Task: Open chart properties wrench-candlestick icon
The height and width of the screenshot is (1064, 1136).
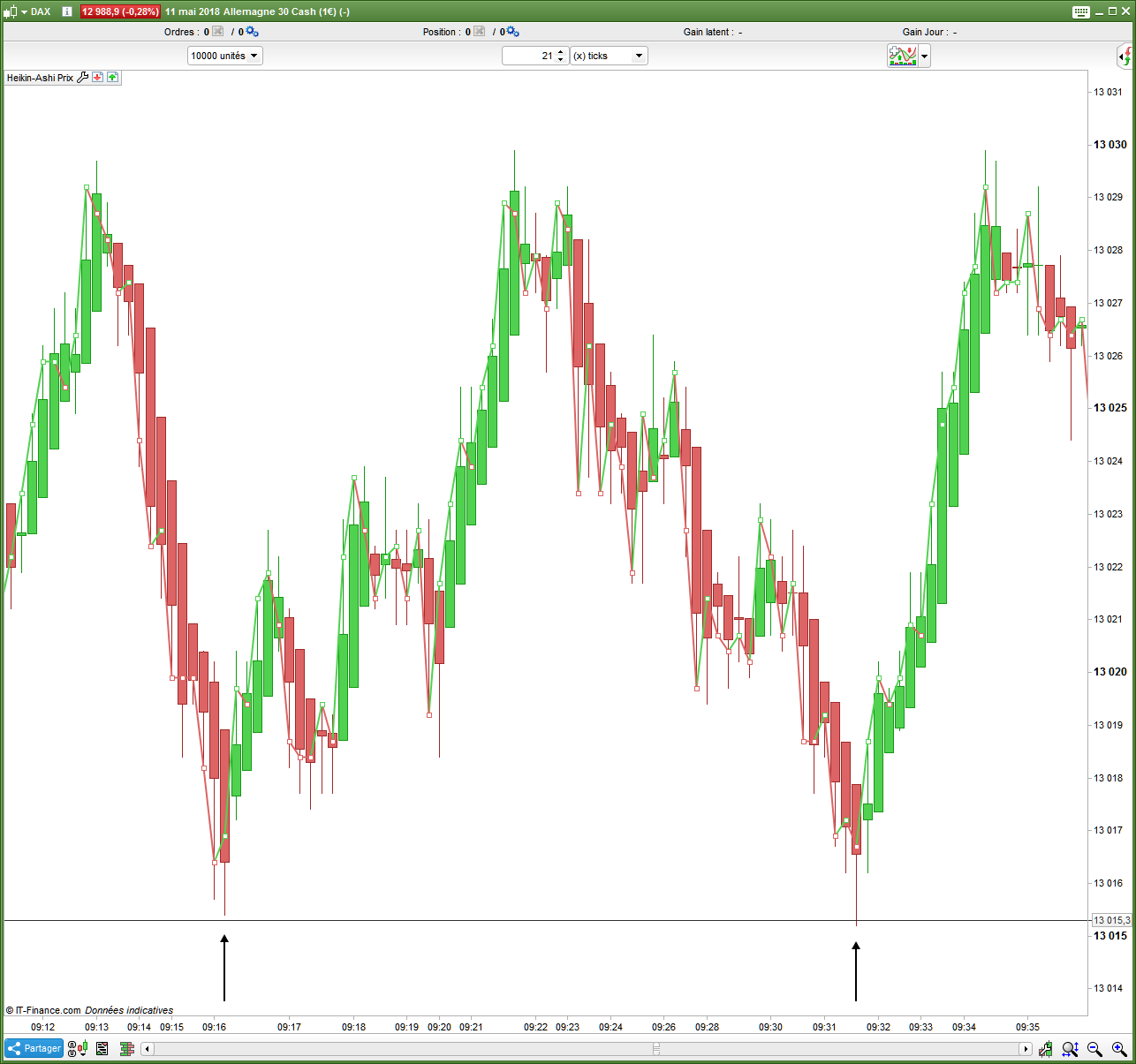Action: pyautogui.click(x=1046, y=1049)
